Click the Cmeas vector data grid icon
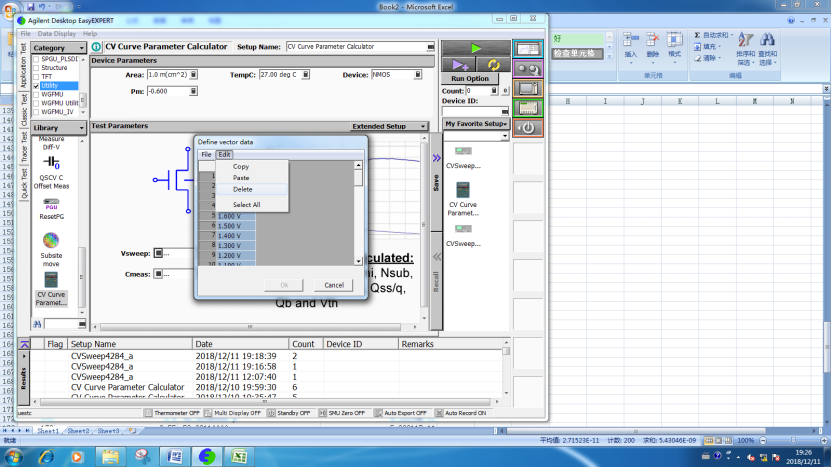The image size is (831, 468). pyautogui.click(x=158, y=274)
